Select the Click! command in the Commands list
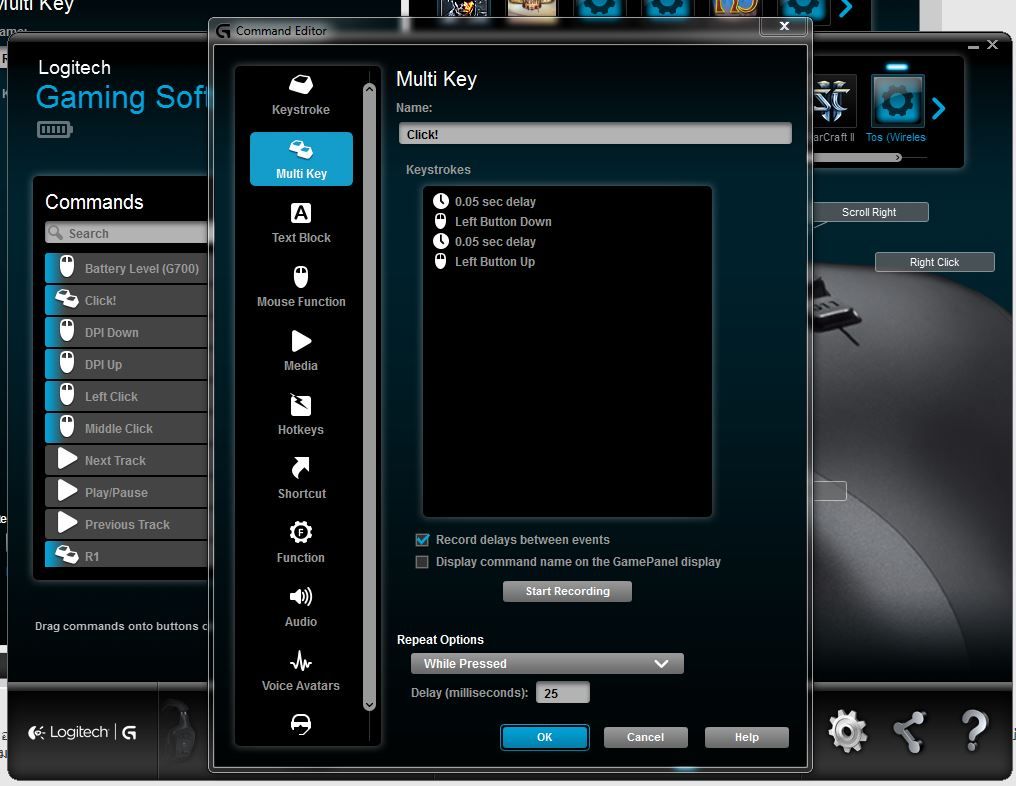Image resolution: width=1016 pixels, height=786 pixels. pos(126,300)
